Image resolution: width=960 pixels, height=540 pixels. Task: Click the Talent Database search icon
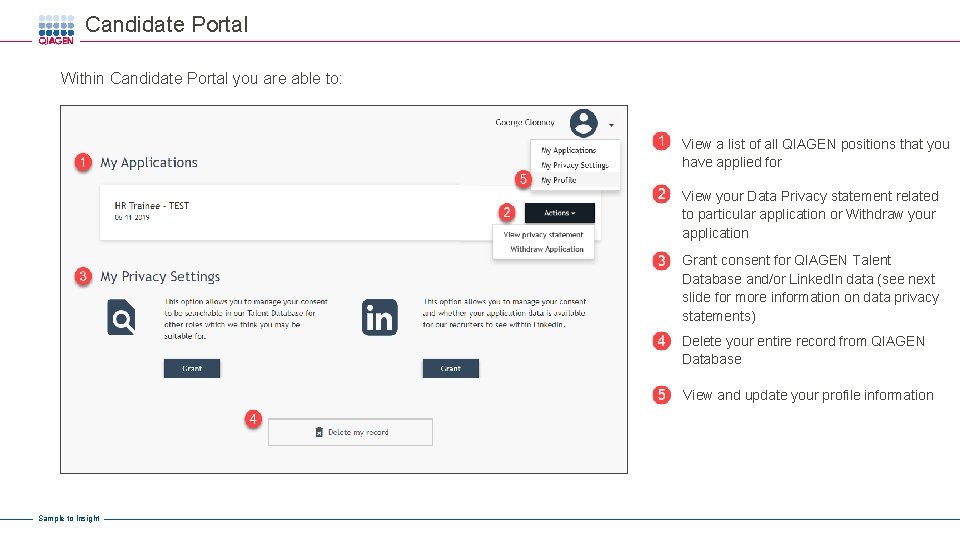[123, 319]
